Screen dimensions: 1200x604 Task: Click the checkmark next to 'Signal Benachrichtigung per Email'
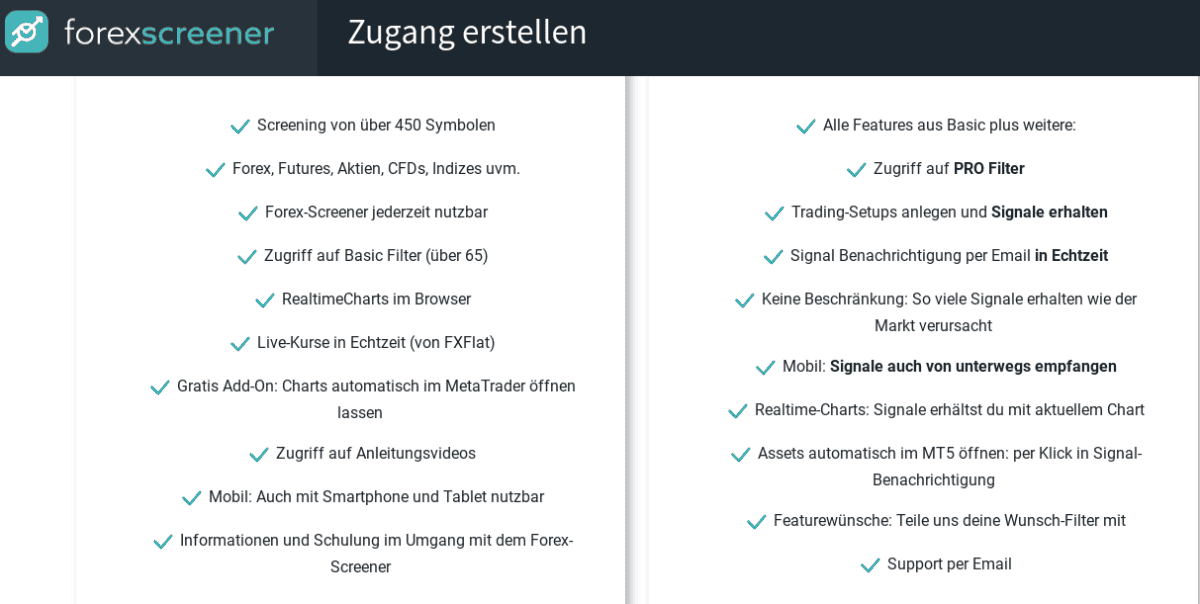point(773,255)
